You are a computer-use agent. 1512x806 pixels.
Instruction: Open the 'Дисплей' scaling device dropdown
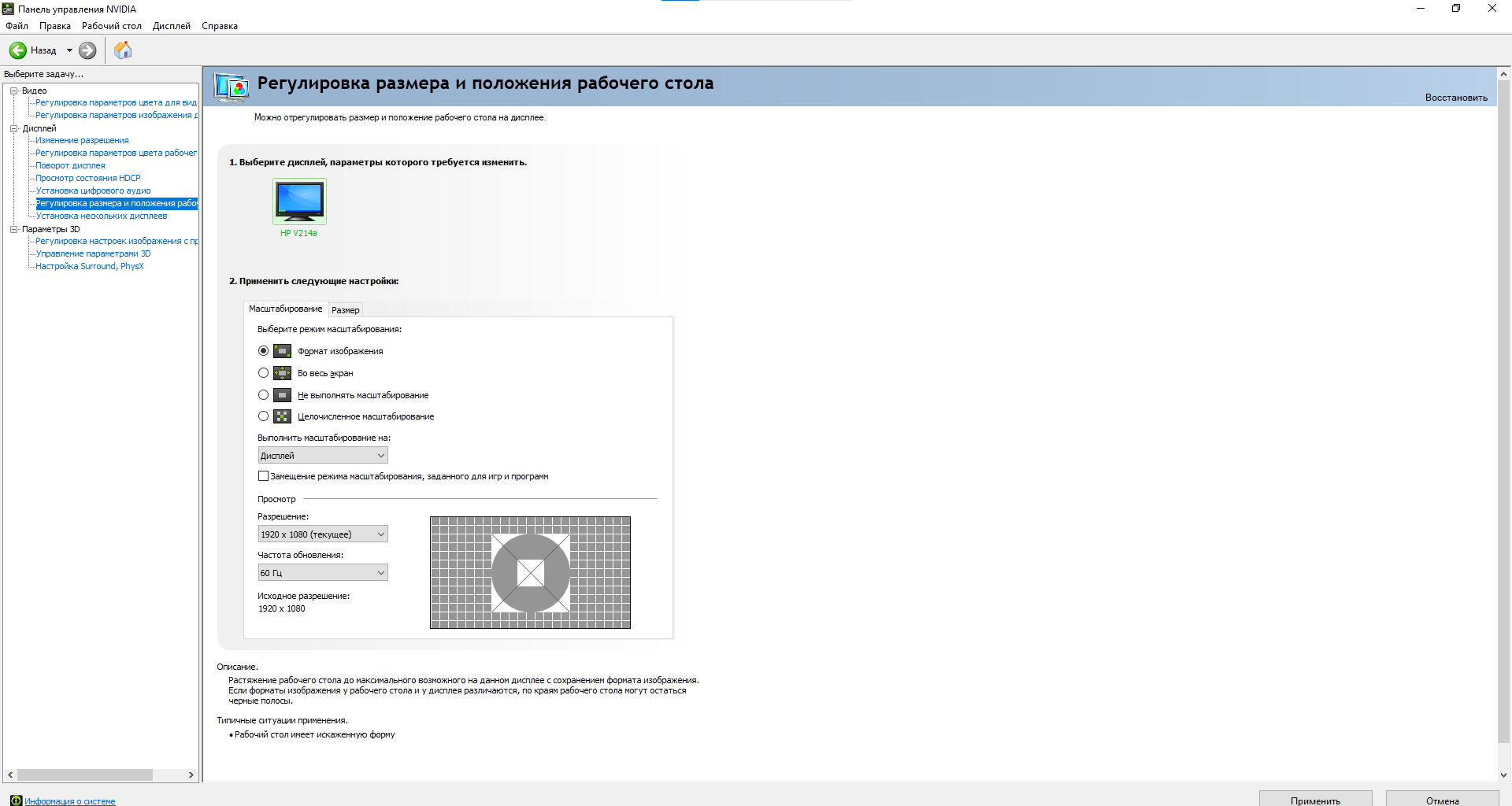[x=323, y=456]
